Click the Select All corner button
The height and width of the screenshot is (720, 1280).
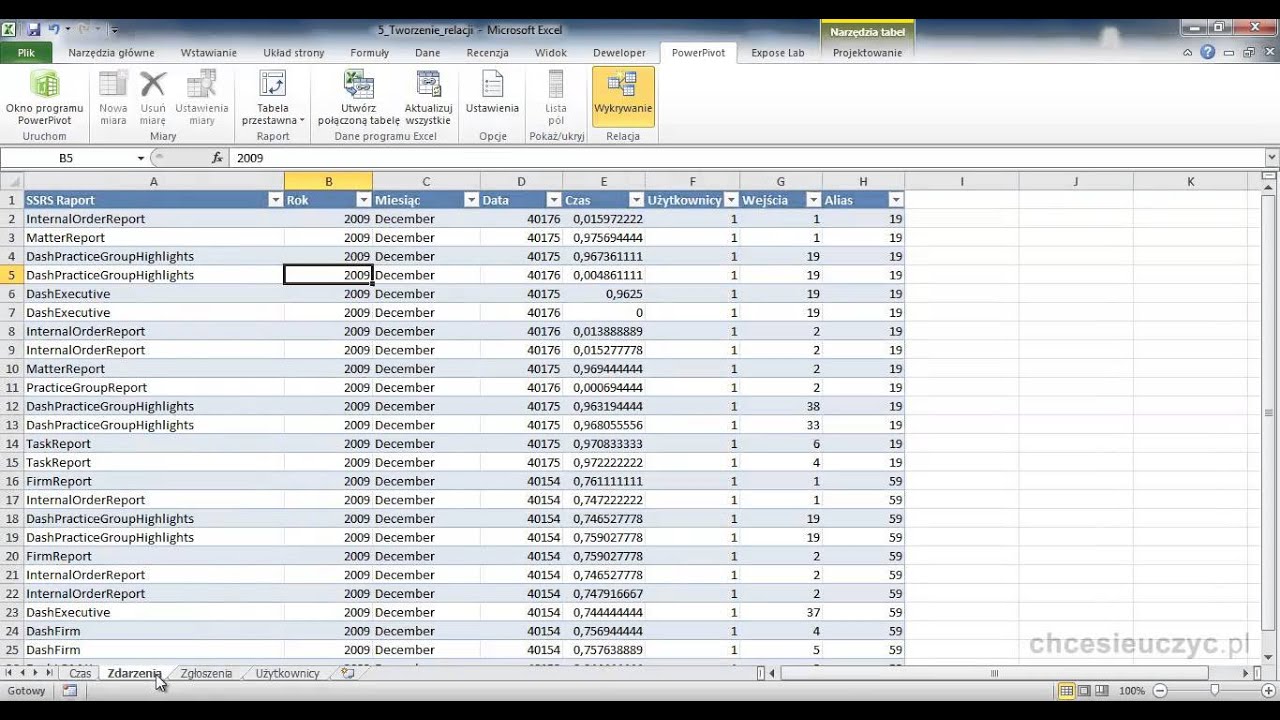point(11,181)
